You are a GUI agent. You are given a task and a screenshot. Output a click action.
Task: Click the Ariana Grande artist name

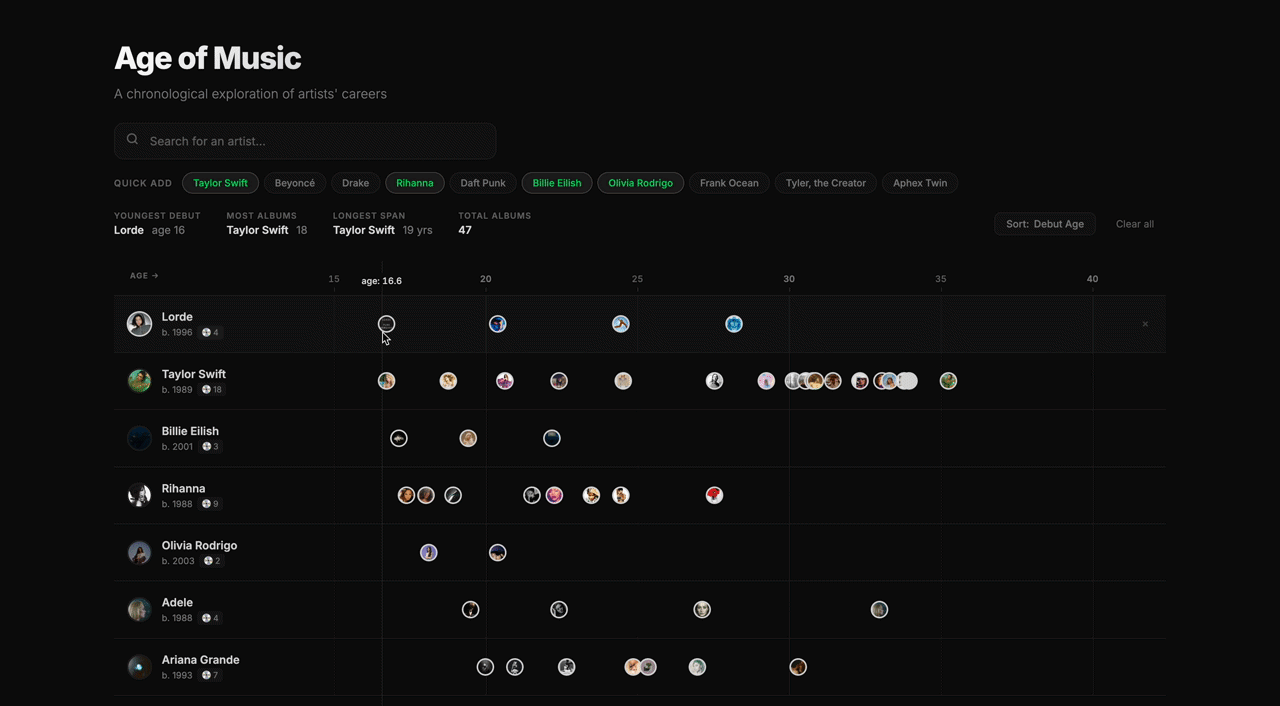(200, 660)
